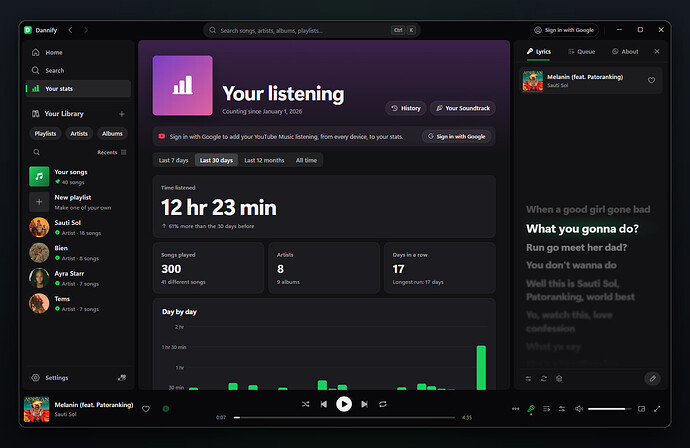The height and width of the screenshot is (448, 690).
Task: Select Last 12 months range
Action: (264, 160)
